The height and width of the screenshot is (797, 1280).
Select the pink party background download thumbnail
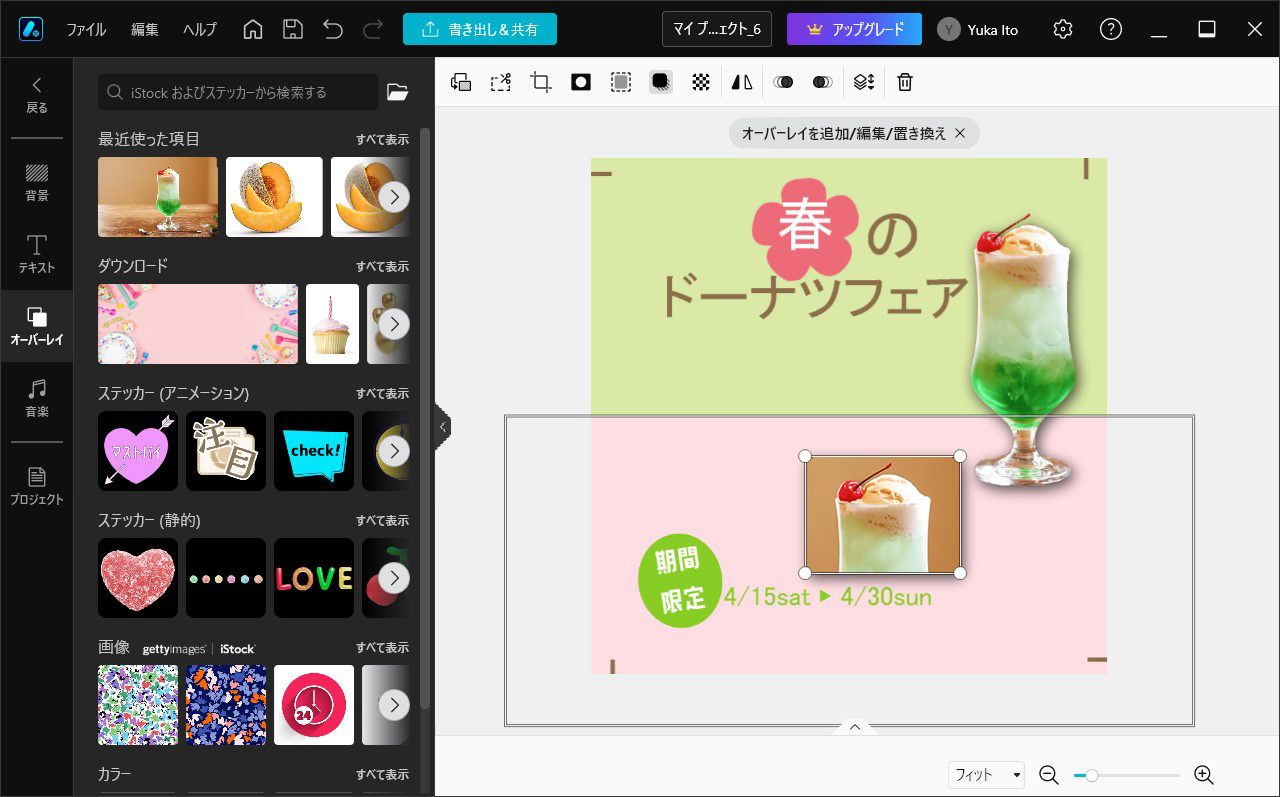pos(198,323)
